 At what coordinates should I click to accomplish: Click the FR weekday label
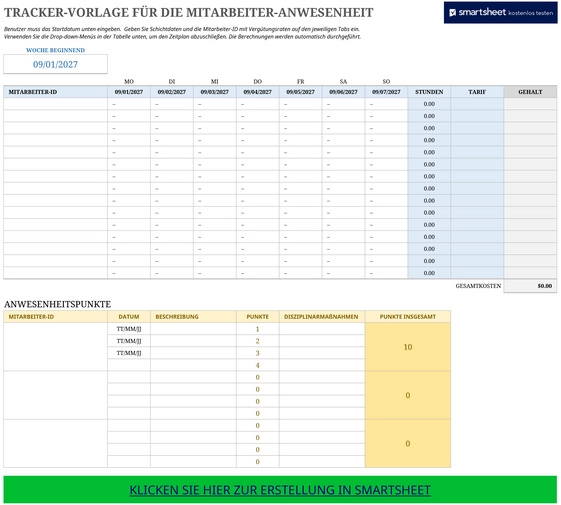click(301, 82)
